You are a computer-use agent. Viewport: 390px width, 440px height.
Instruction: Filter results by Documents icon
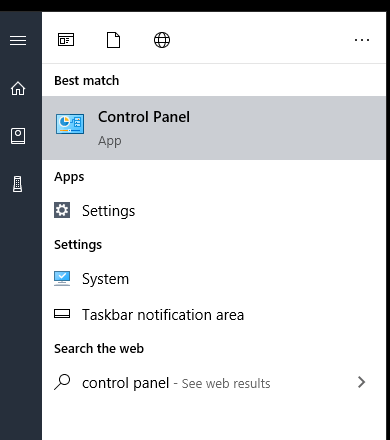pyautogui.click(x=113, y=40)
